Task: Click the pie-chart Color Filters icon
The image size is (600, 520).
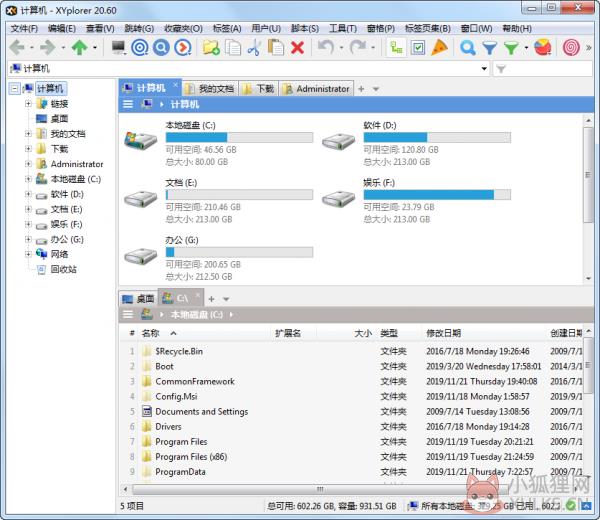Action: 543,47
